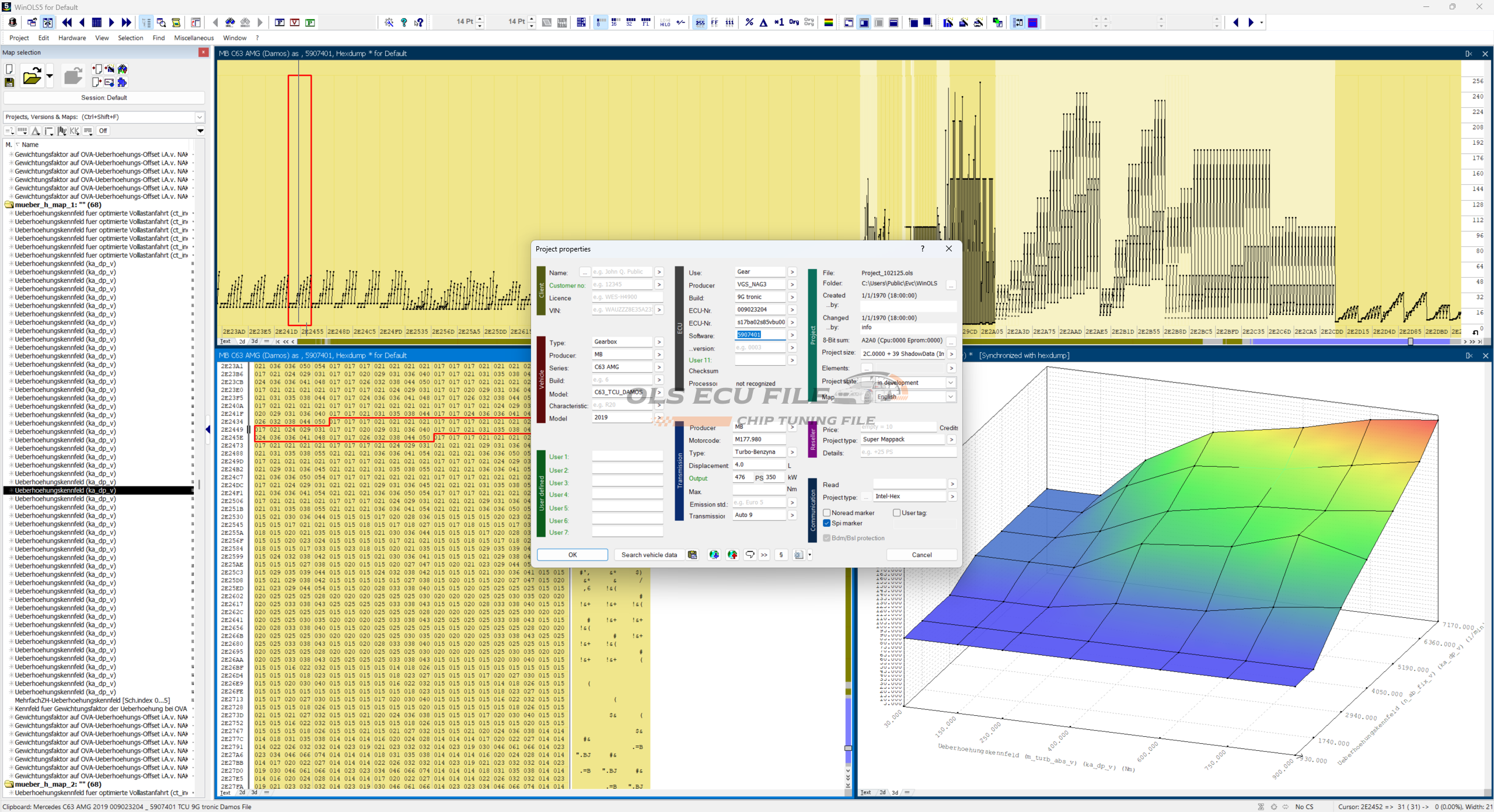Tick the User tag checkbox
Image resolution: width=1494 pixels, height=812 pixels.
896,513
